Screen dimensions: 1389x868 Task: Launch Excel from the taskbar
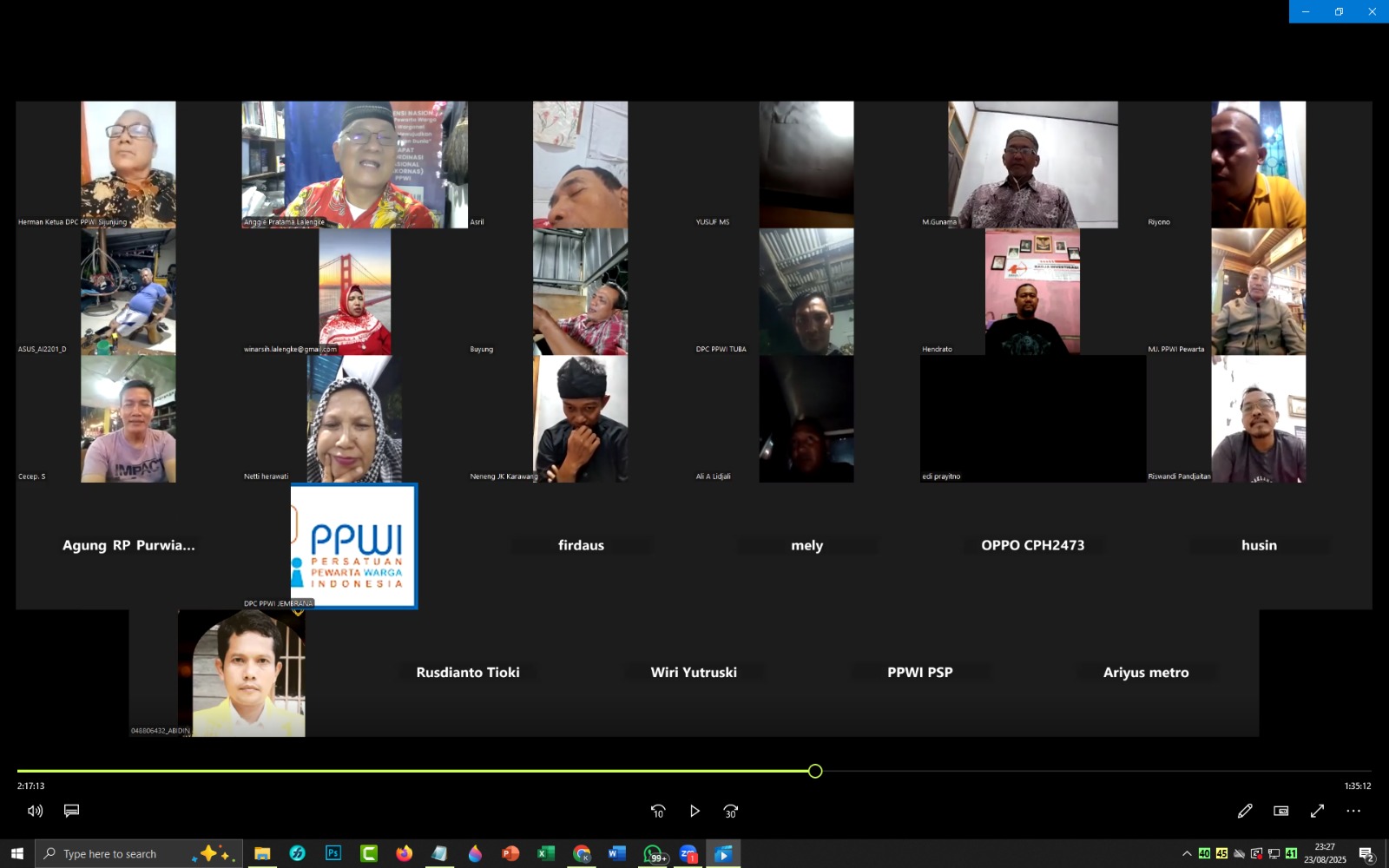pyautogui.click(x=546, y=854)
